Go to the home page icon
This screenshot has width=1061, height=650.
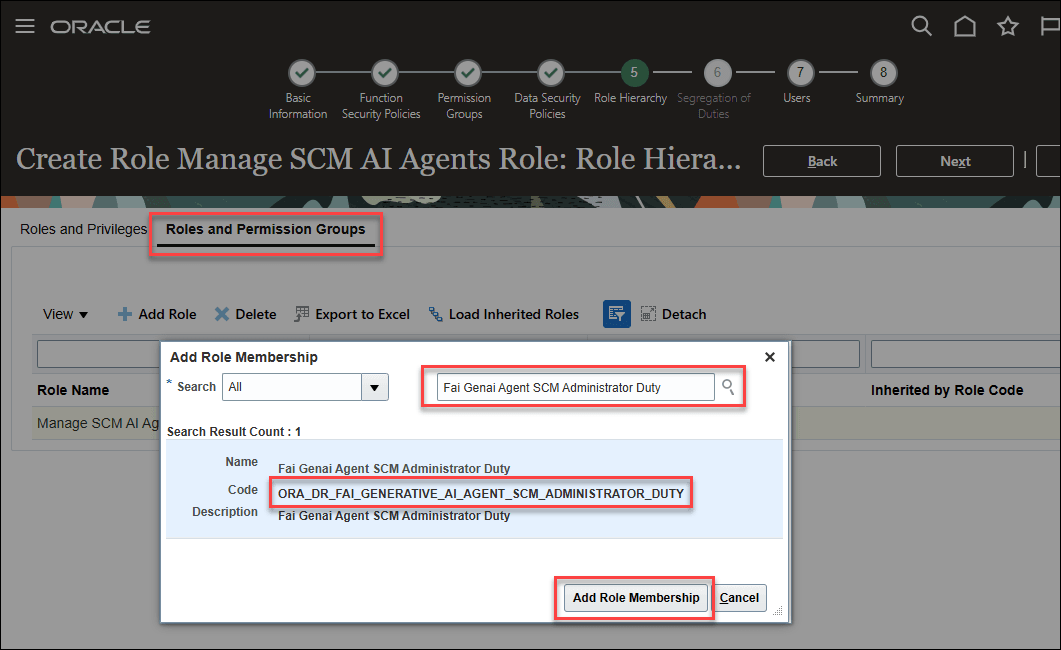tap(964, 26)
